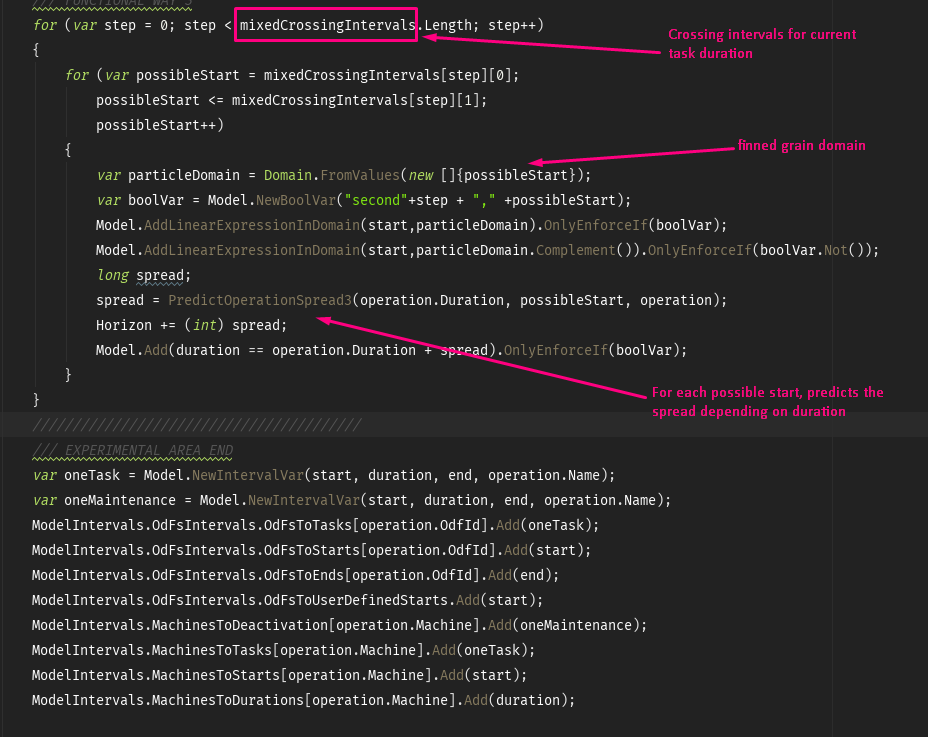This screenshot has height=737, width=928.
Task: Click 'OnlyEnforceIf(boolVar);' after the Model.Add call
Action: [595, 350]
